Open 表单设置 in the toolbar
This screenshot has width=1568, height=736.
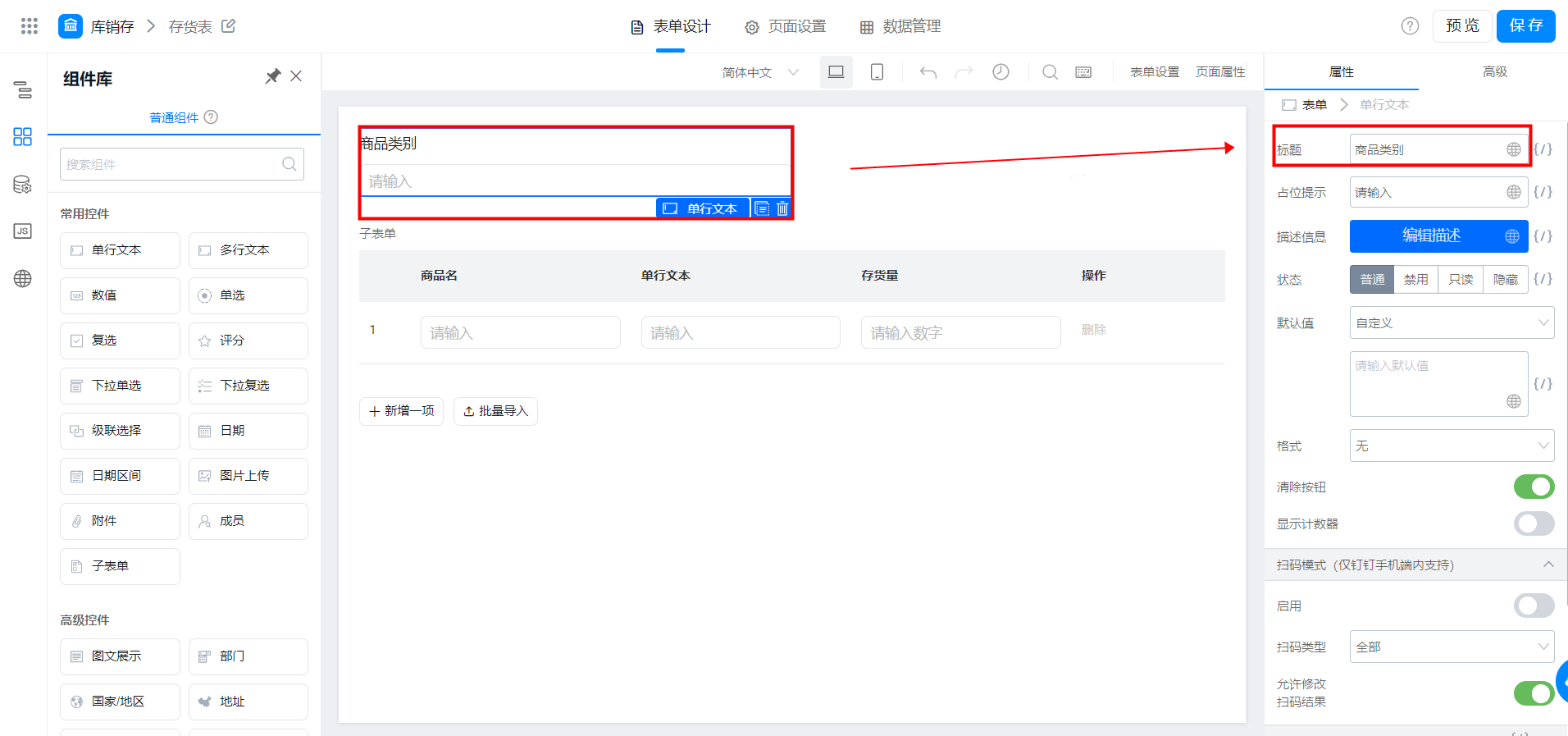pos(1155,72)
